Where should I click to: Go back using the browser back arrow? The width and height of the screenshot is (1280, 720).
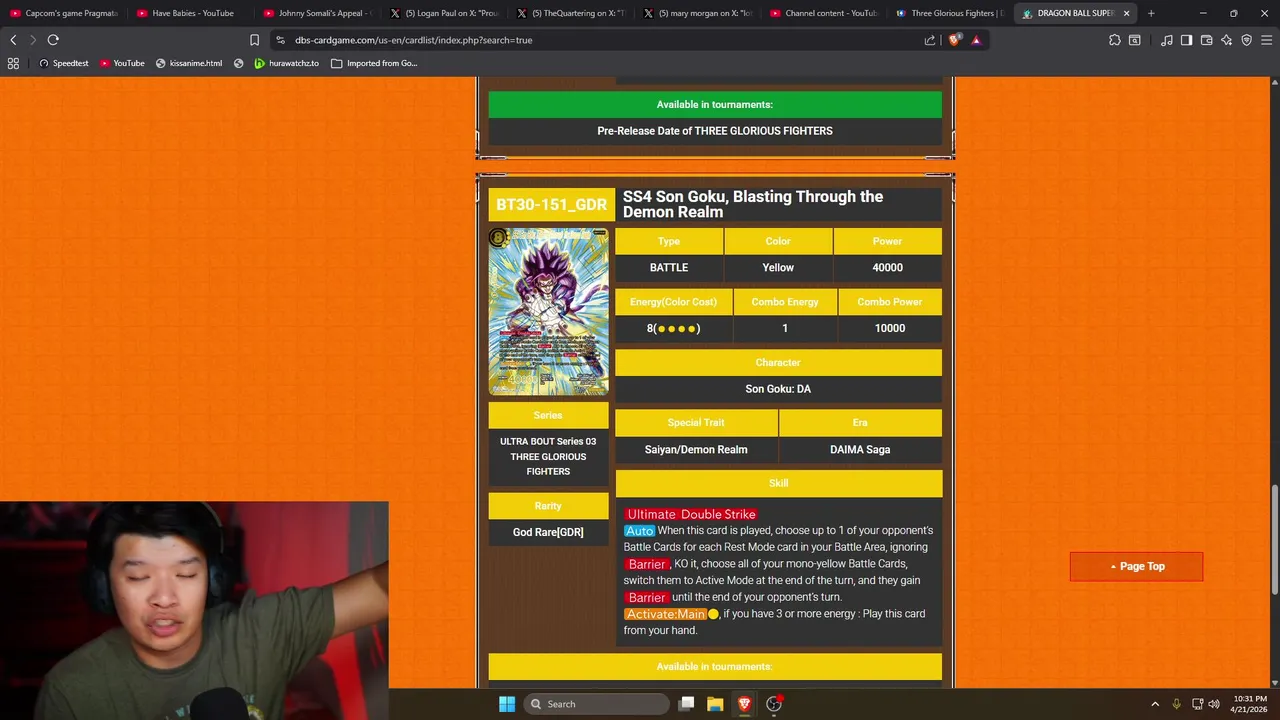click(13, 40)
